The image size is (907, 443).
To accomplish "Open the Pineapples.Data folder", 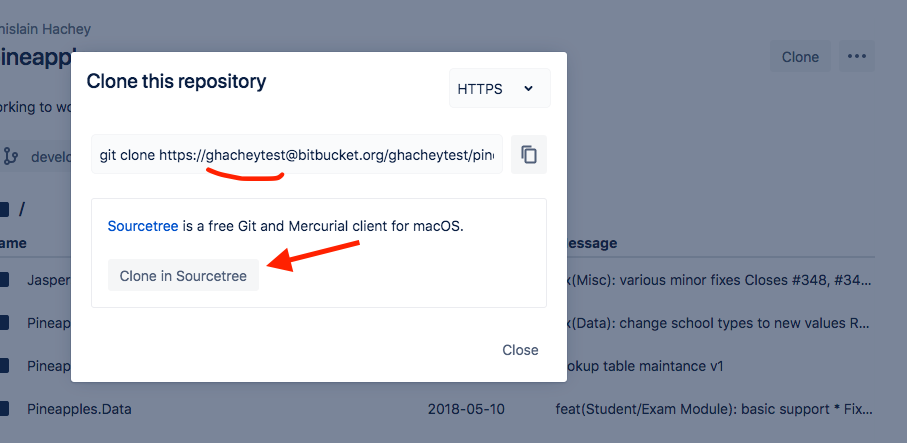I will 79,409.
